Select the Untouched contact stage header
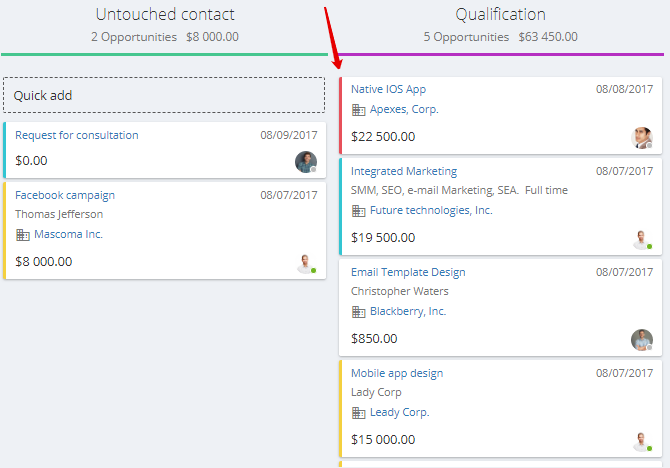This screenshot has height=468, width=670. coord(165,14)
